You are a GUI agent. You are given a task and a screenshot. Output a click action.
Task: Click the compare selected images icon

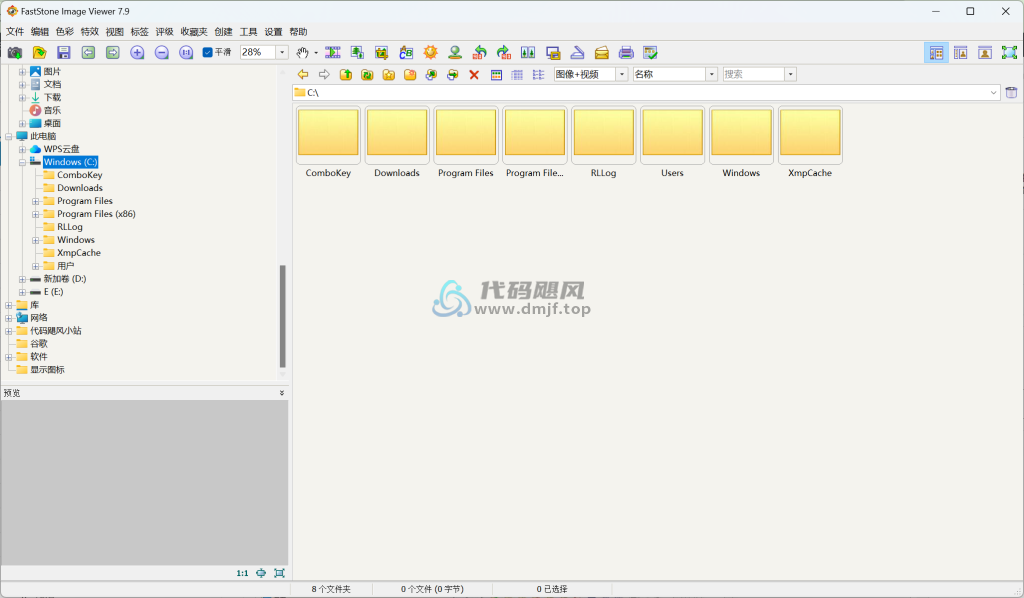[528, 52]
